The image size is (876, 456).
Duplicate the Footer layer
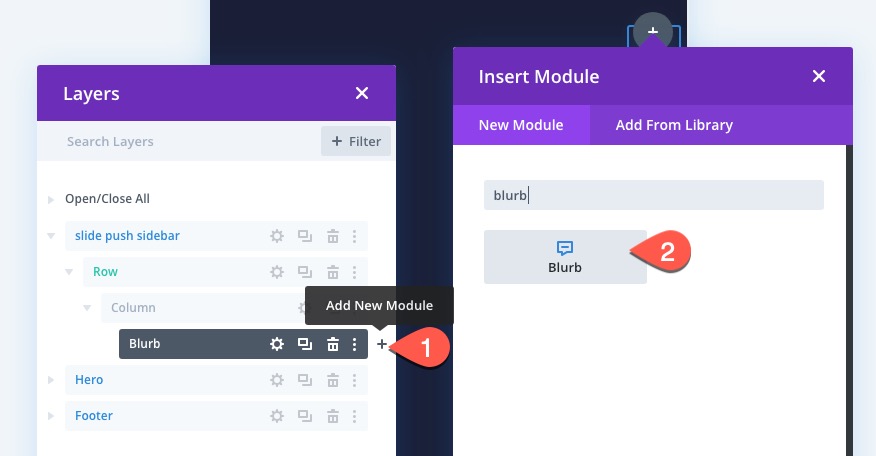pyautogui.click(x=304, y=416)
